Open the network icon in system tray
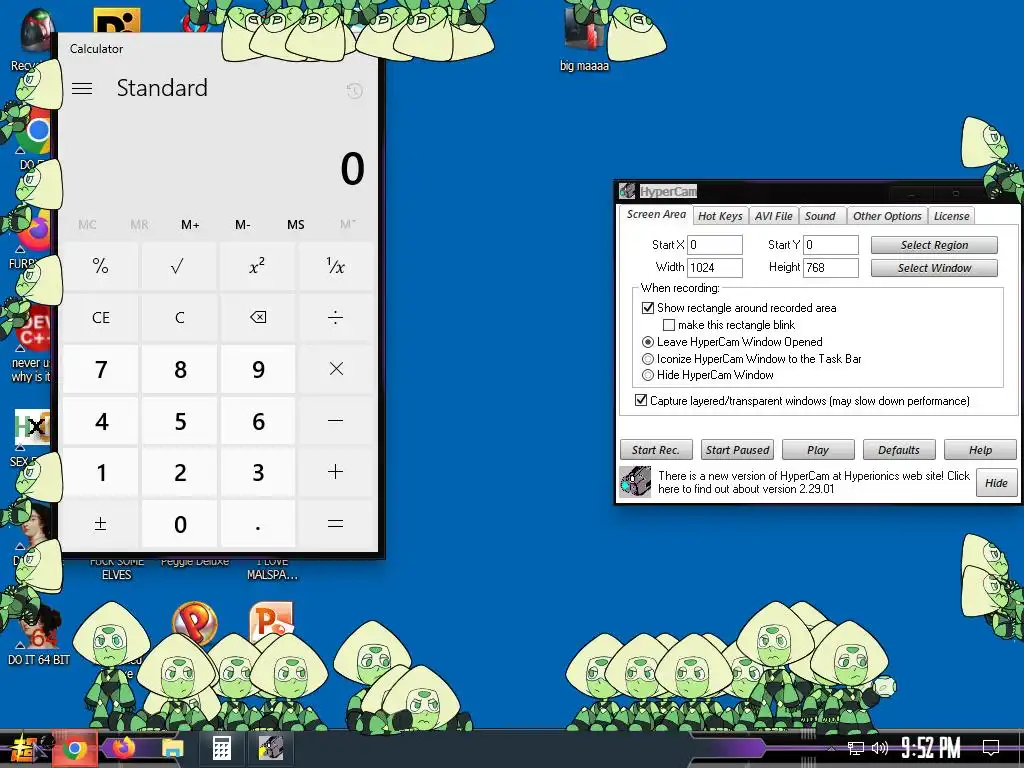1024x768 pixels. pyautogui.click(x=856, y=748)
